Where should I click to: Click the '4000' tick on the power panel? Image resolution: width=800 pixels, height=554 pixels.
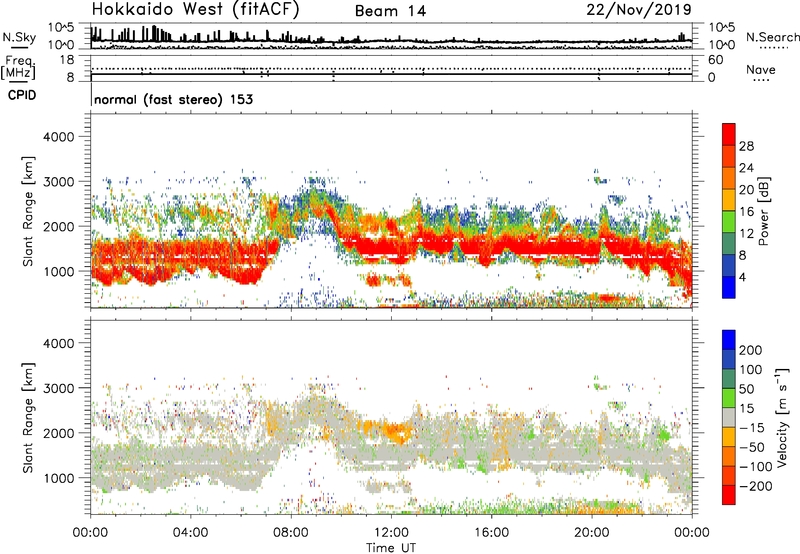(59, 137)
